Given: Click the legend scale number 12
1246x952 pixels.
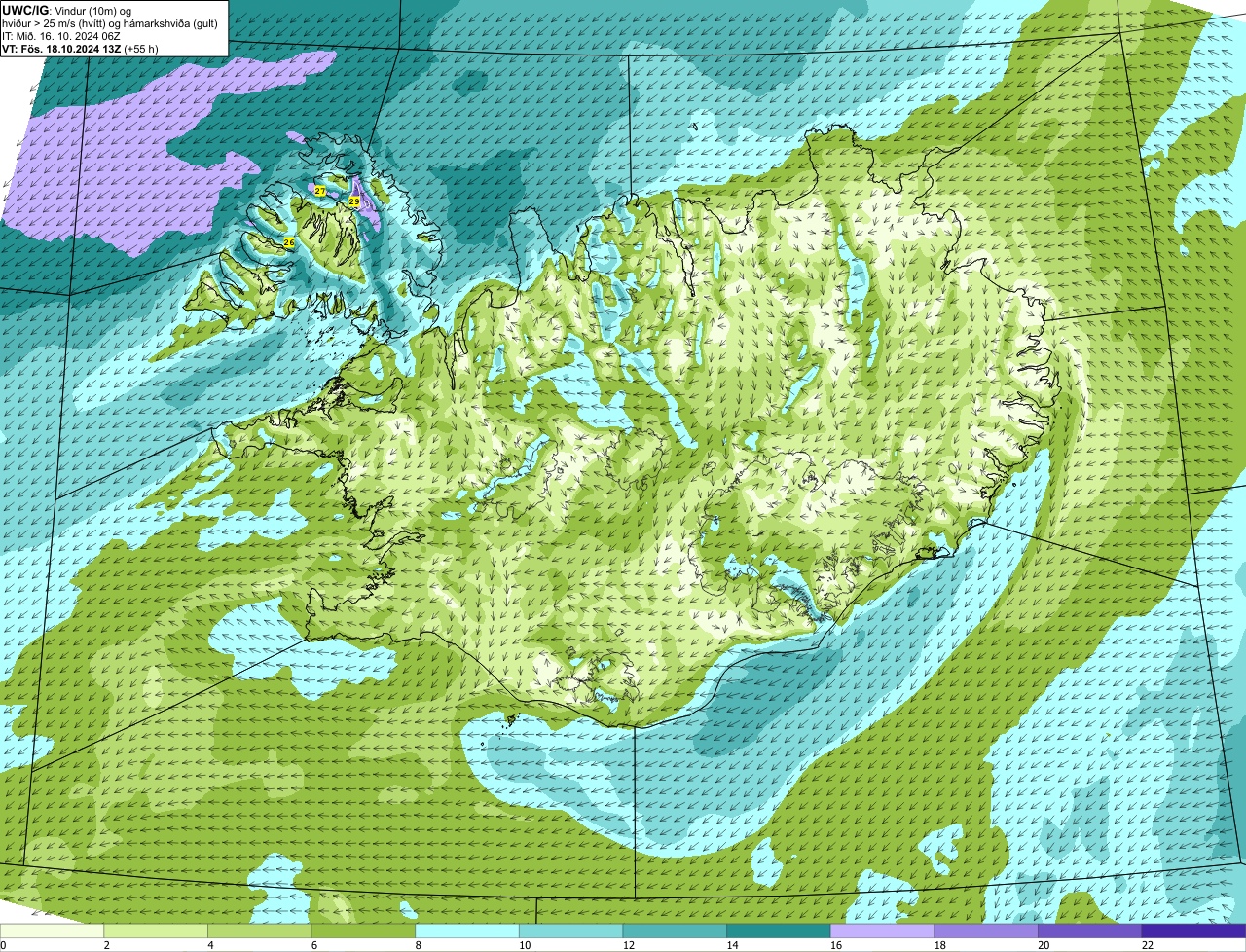Looking at the screenshot, I should pos(629,945).
